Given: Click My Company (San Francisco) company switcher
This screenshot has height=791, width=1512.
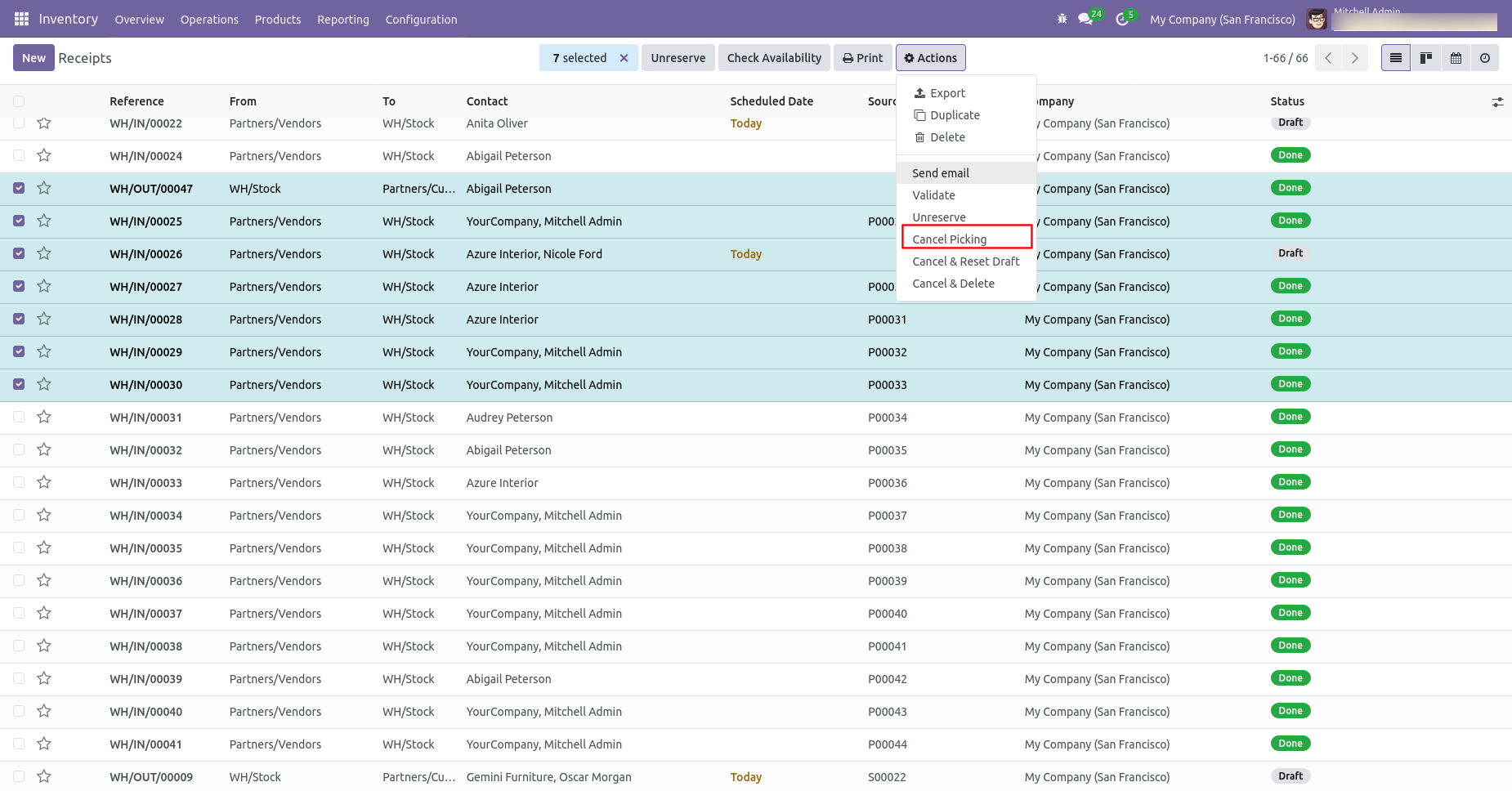Looking at the screenshot, I should (1222, 20).
